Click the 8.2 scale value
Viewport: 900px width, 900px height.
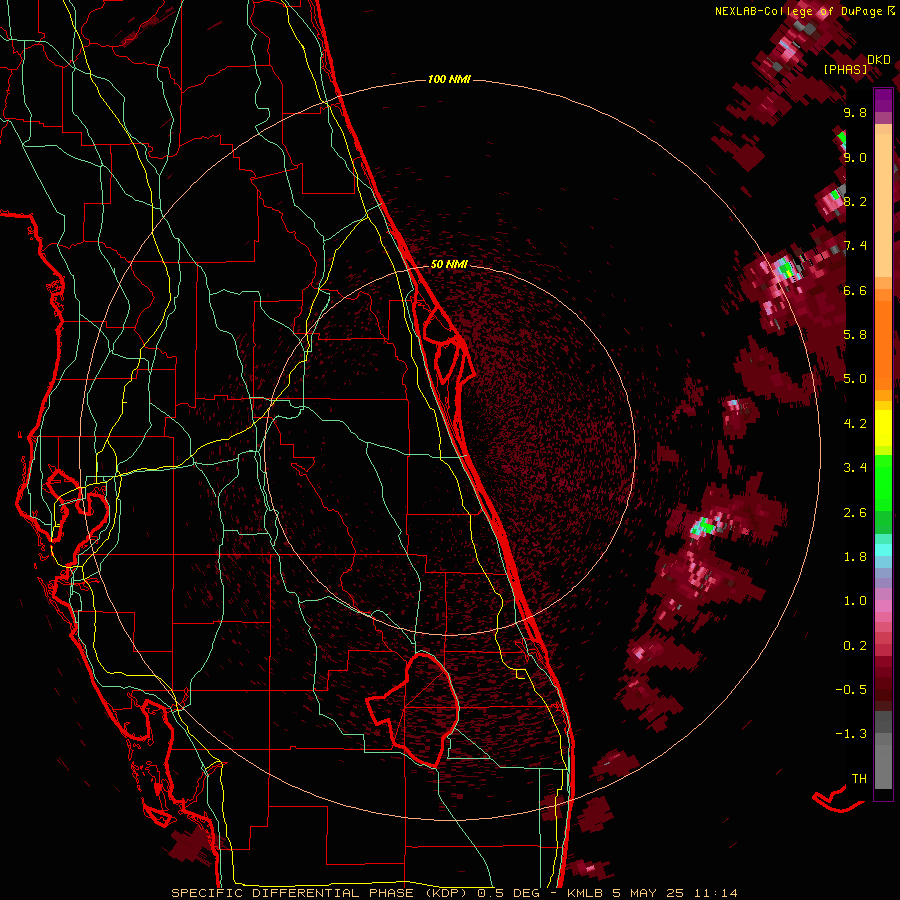855,201
